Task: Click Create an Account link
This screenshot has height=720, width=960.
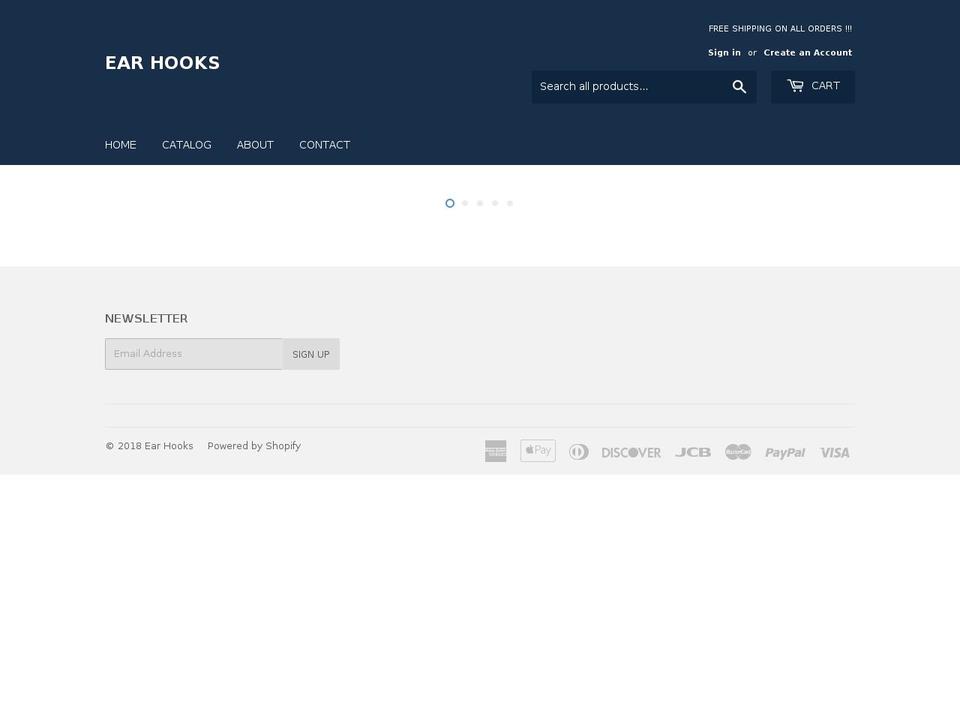Action: click(x=808, y=53)
